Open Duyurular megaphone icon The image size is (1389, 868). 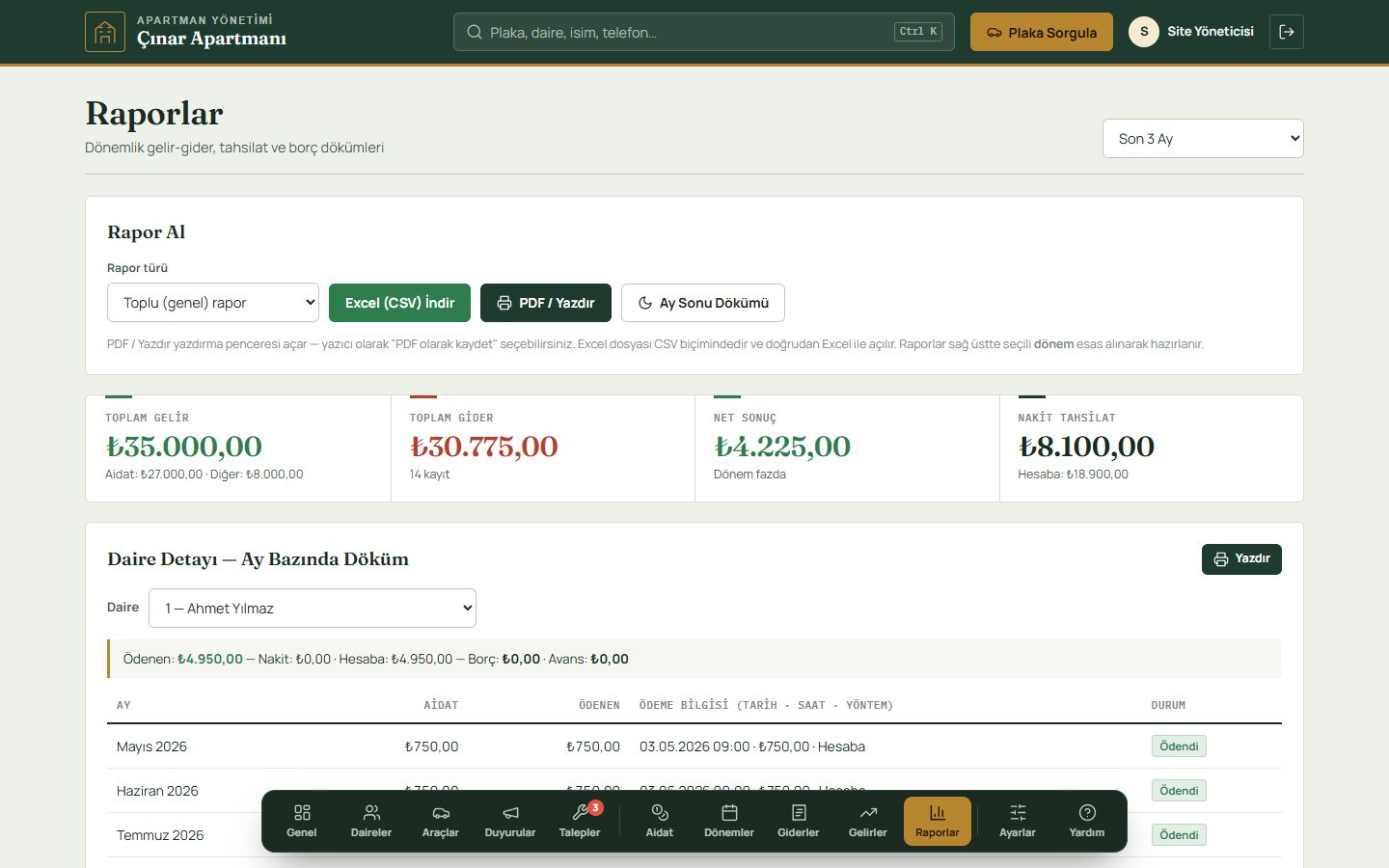click(x=510, y=821)
